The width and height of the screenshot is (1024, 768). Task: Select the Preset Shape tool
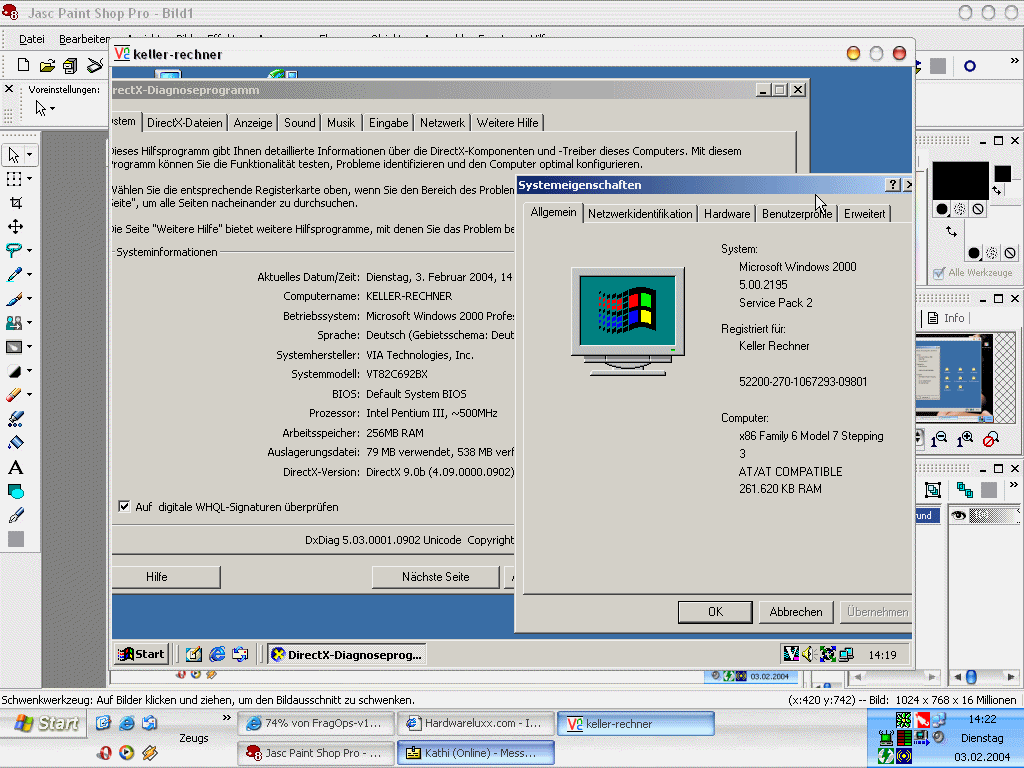pyautogui.click(x=16, y=491)
